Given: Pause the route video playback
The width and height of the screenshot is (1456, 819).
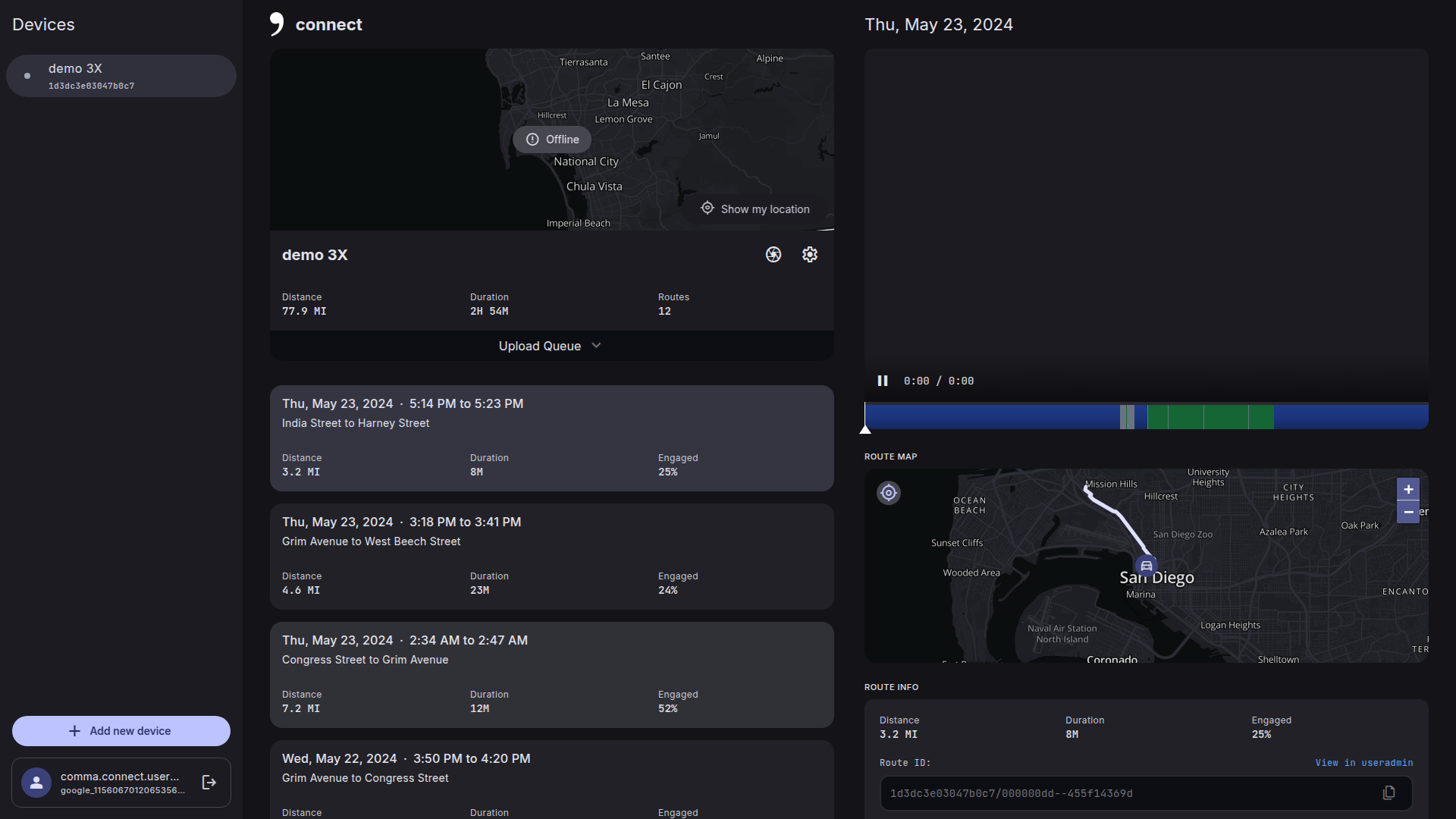Looking at the screenshot, I should click(882, 381).
